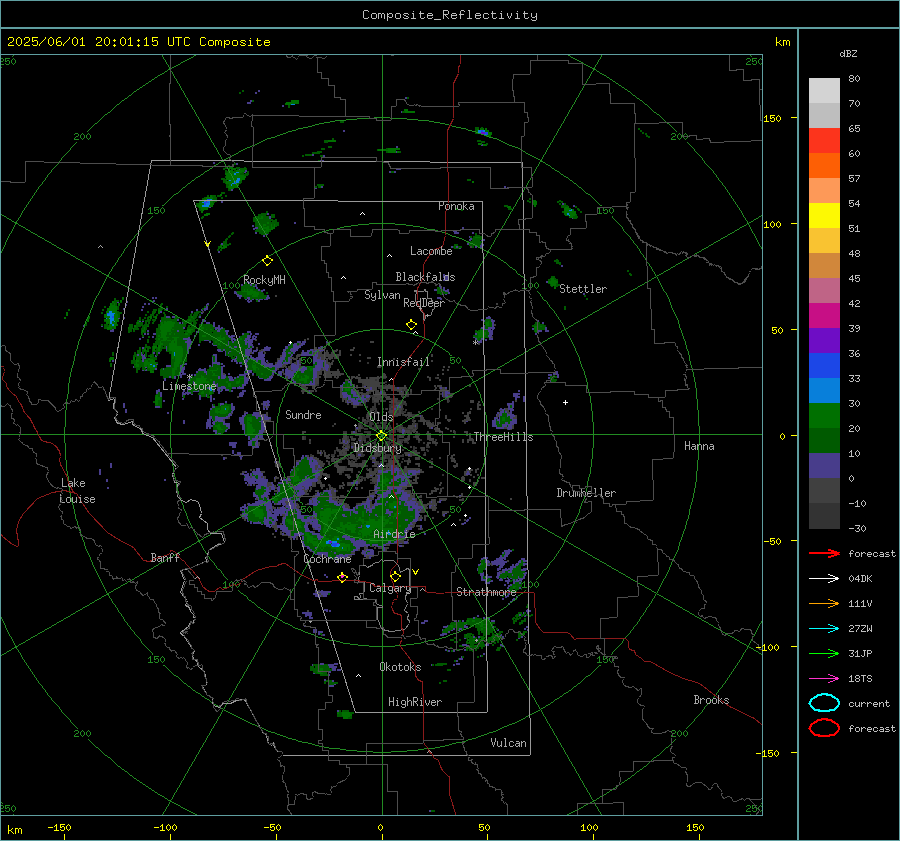Click the Composite_Reflectivity title
900x841 pixels.
point(449,15)
